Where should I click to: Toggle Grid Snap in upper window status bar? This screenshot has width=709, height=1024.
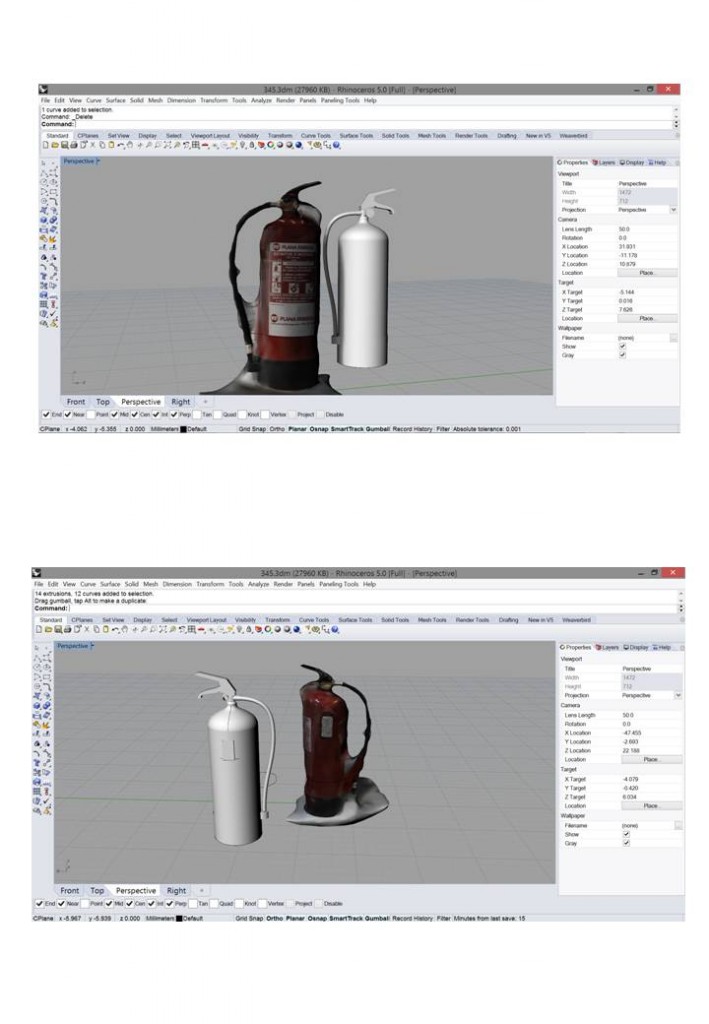tap(252, 429)
